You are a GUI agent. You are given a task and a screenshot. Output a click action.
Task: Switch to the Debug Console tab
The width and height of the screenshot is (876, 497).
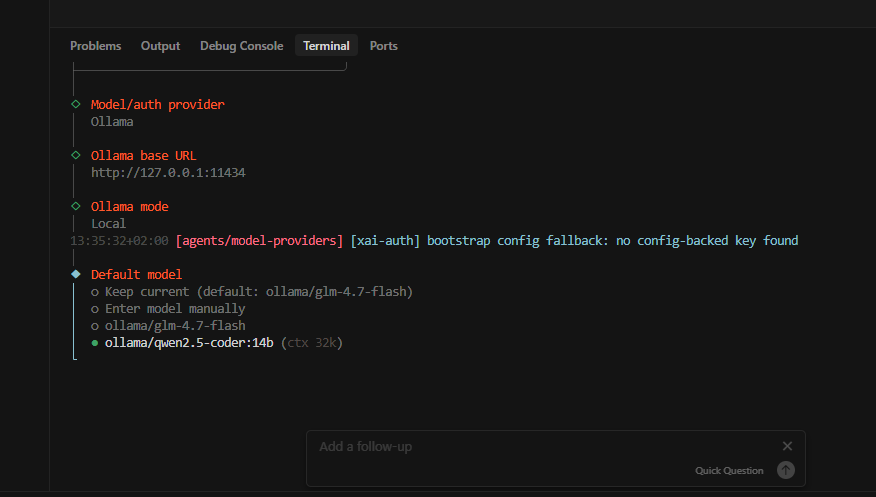[241, 46]
